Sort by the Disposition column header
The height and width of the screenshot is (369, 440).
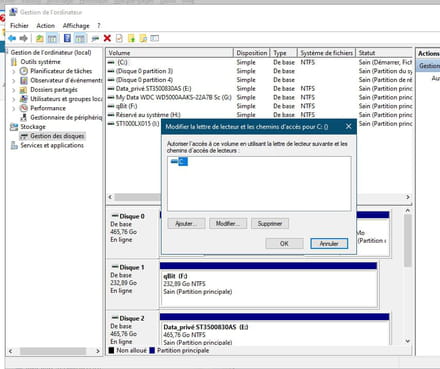[x=252, y=53]
